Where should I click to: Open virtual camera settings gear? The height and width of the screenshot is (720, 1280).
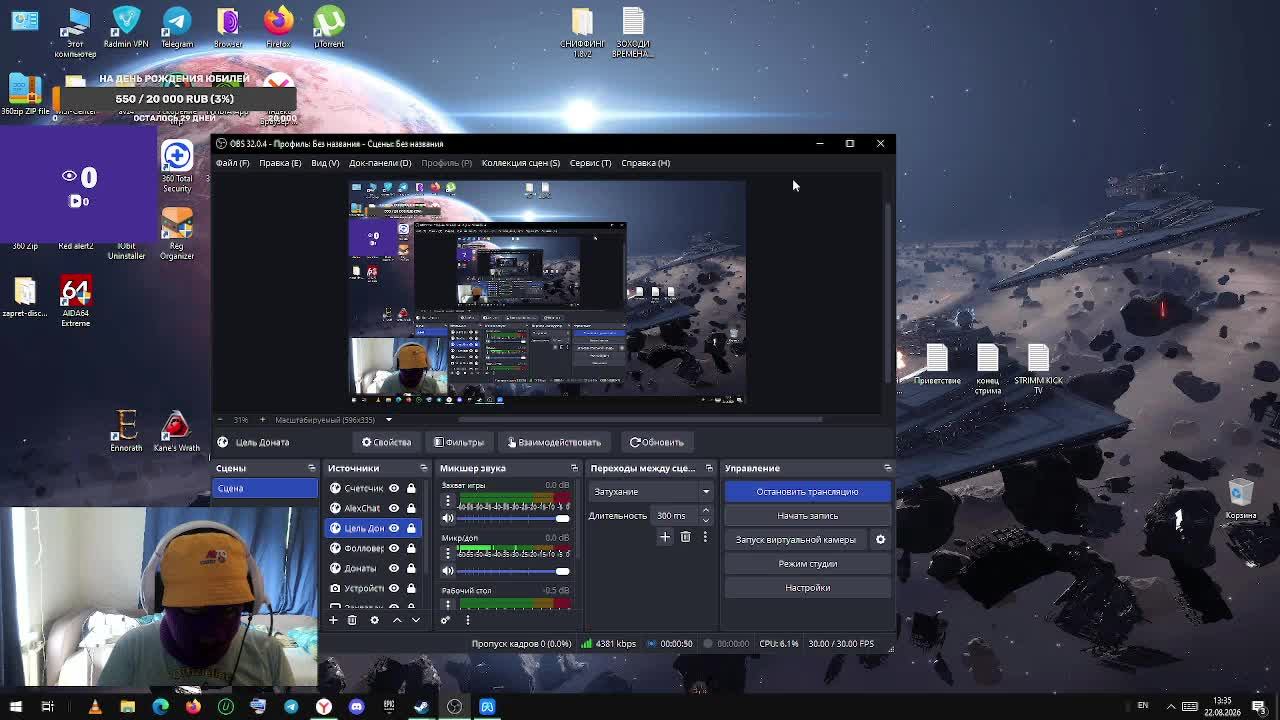click(x=881, y=540)
